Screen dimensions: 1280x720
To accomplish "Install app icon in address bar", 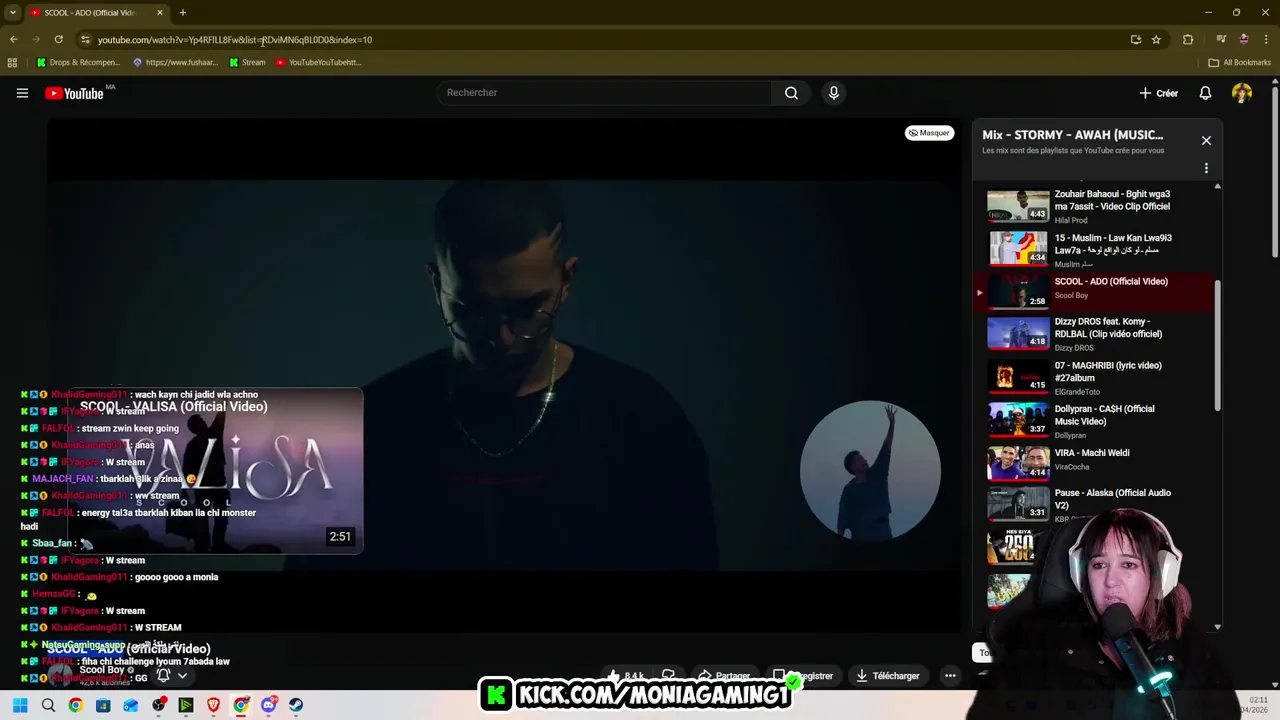I will coord(1135,40).
